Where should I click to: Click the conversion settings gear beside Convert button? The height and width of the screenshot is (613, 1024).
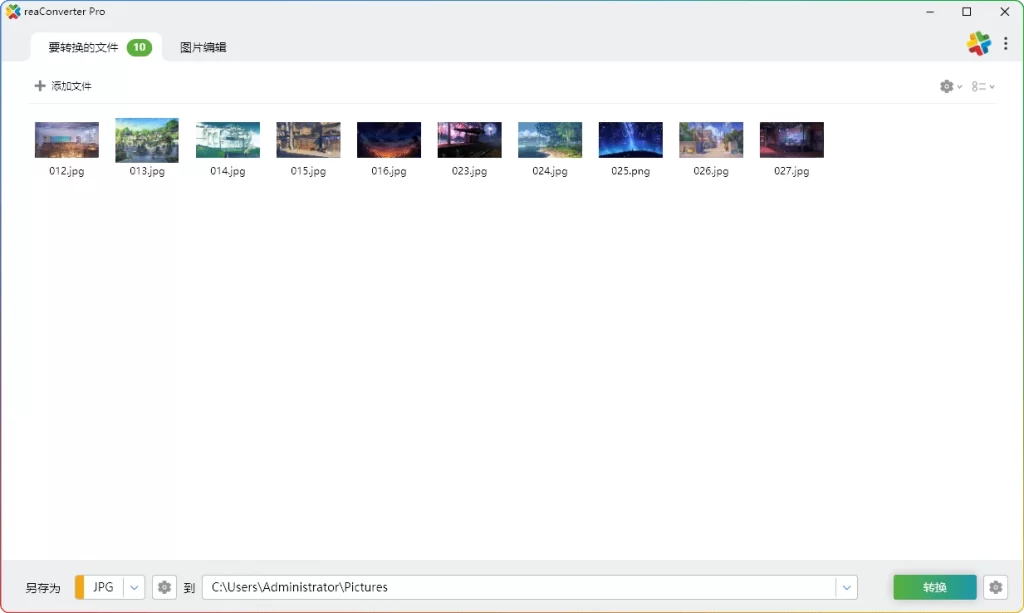996,587
